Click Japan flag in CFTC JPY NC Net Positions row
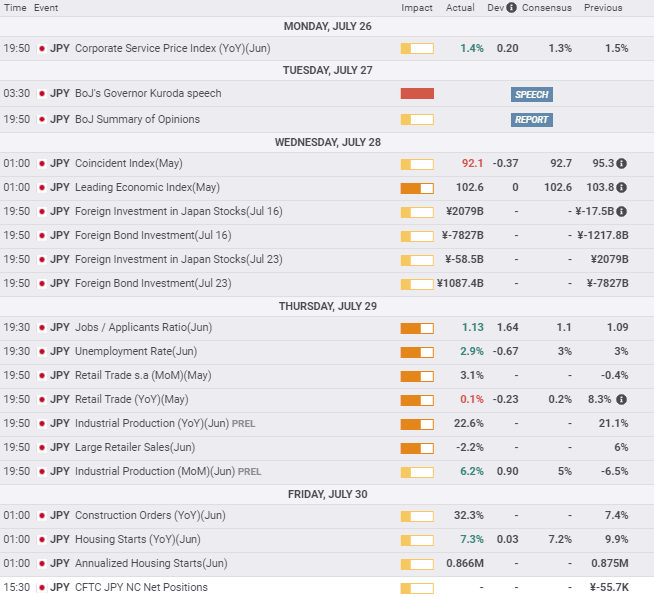This screenshot has height=597, width=654. [41, 588]
